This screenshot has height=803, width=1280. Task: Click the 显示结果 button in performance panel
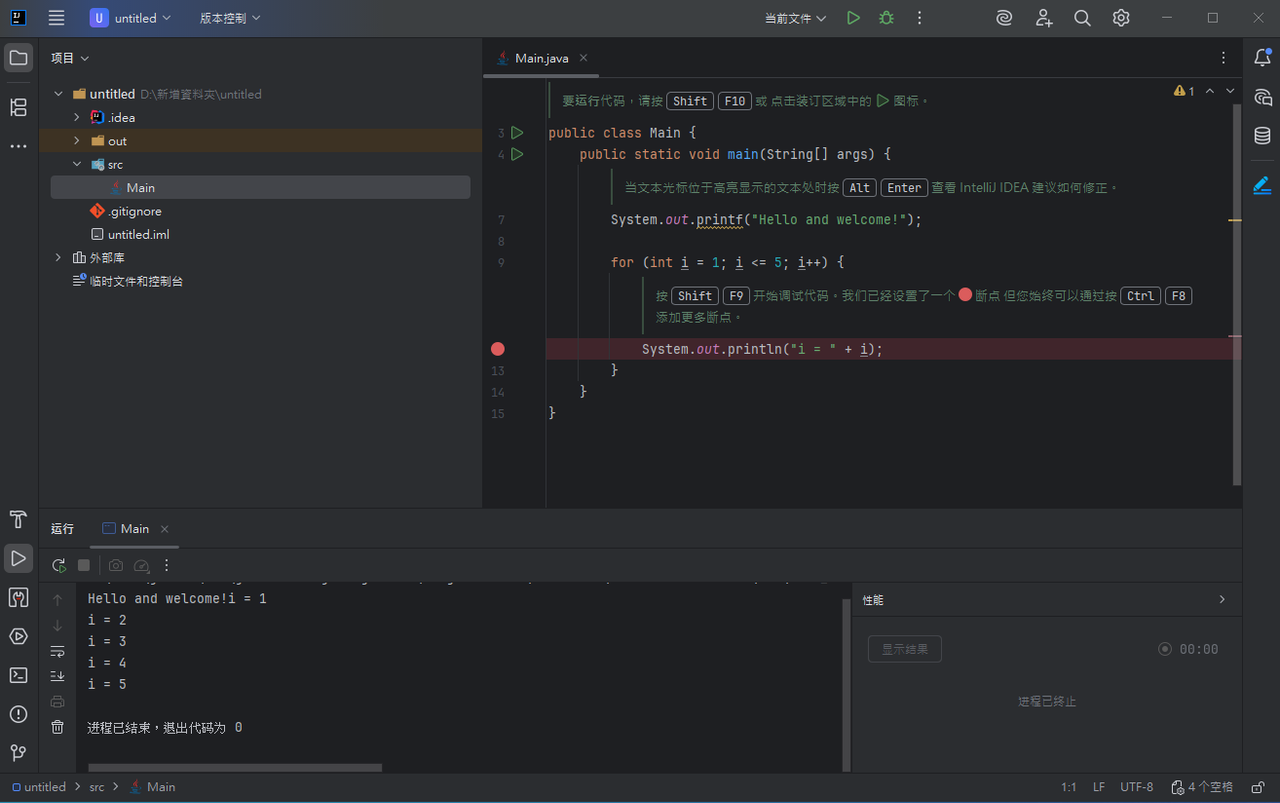(x=904, y=649)
